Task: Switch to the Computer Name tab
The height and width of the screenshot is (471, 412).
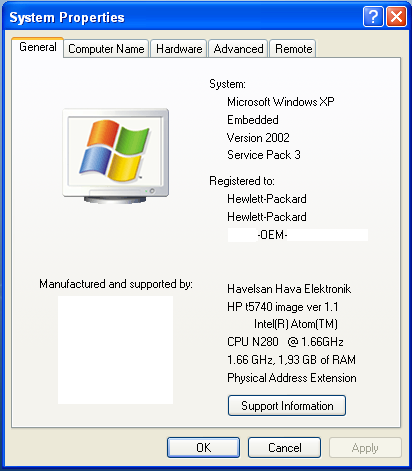Action: pyautogui.click(x=106, y=49)
